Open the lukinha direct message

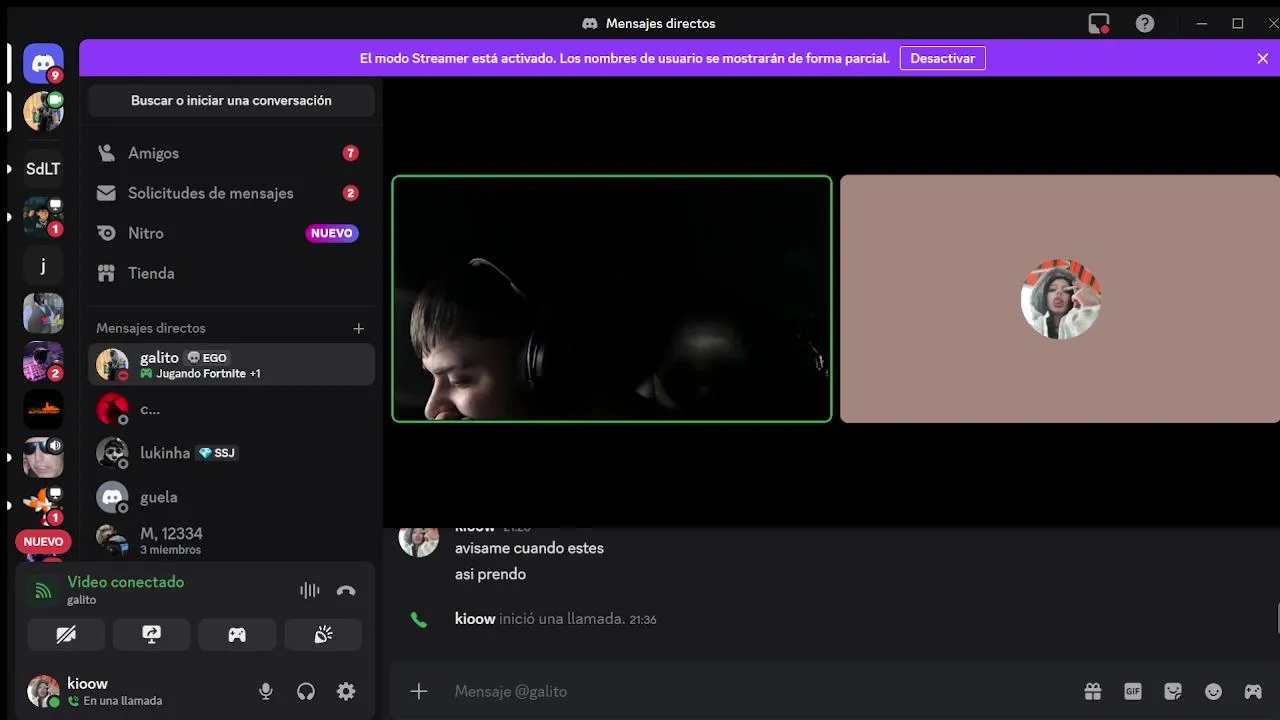point(231,453)
